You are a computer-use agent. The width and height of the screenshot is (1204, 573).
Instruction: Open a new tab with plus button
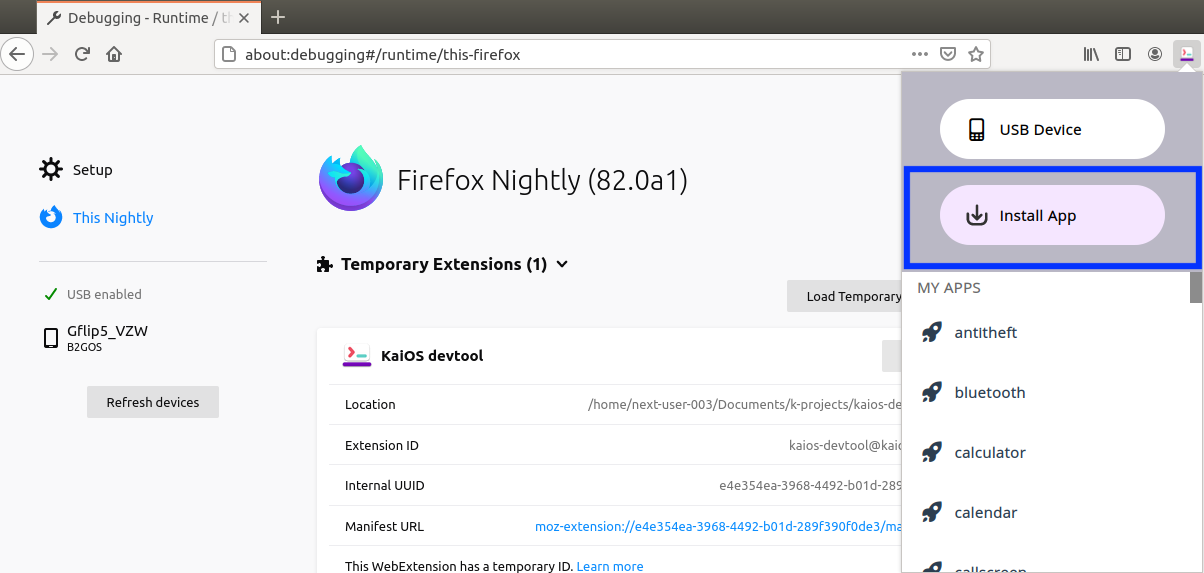click(x=278, y=17)
